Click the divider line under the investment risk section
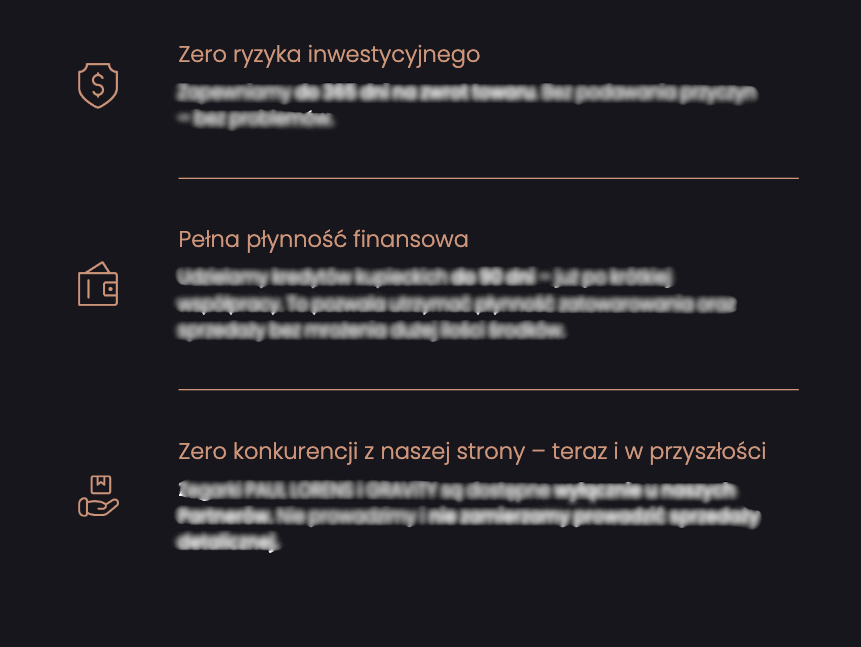The height and width of the screenshot is (647, 861). pyautogui.click(x=488, y=178)
